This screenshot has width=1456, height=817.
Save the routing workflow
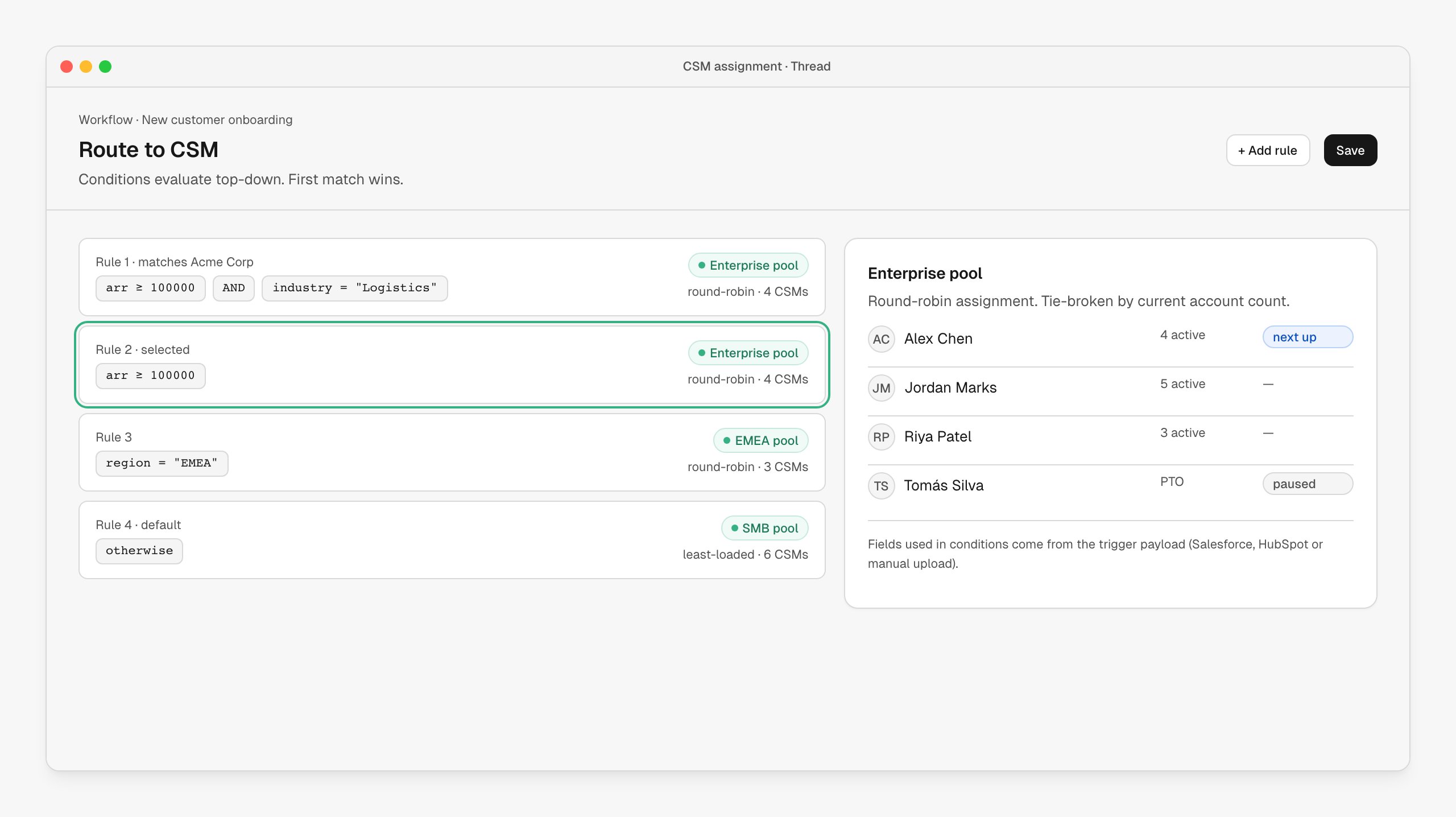[1350, 150]
